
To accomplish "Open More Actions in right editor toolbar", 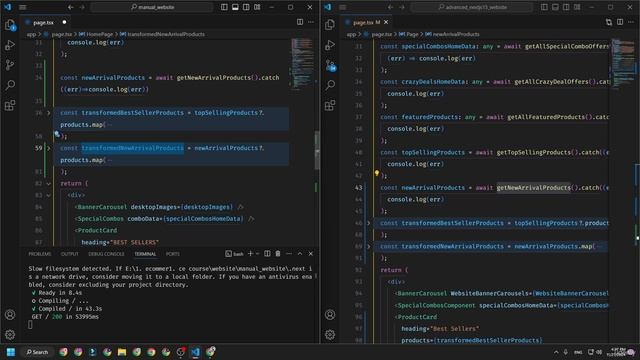I will [631, 22].
